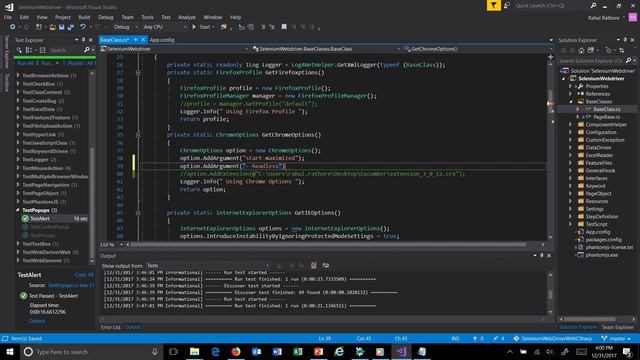Click the user account avatar

tap(632, 18)
